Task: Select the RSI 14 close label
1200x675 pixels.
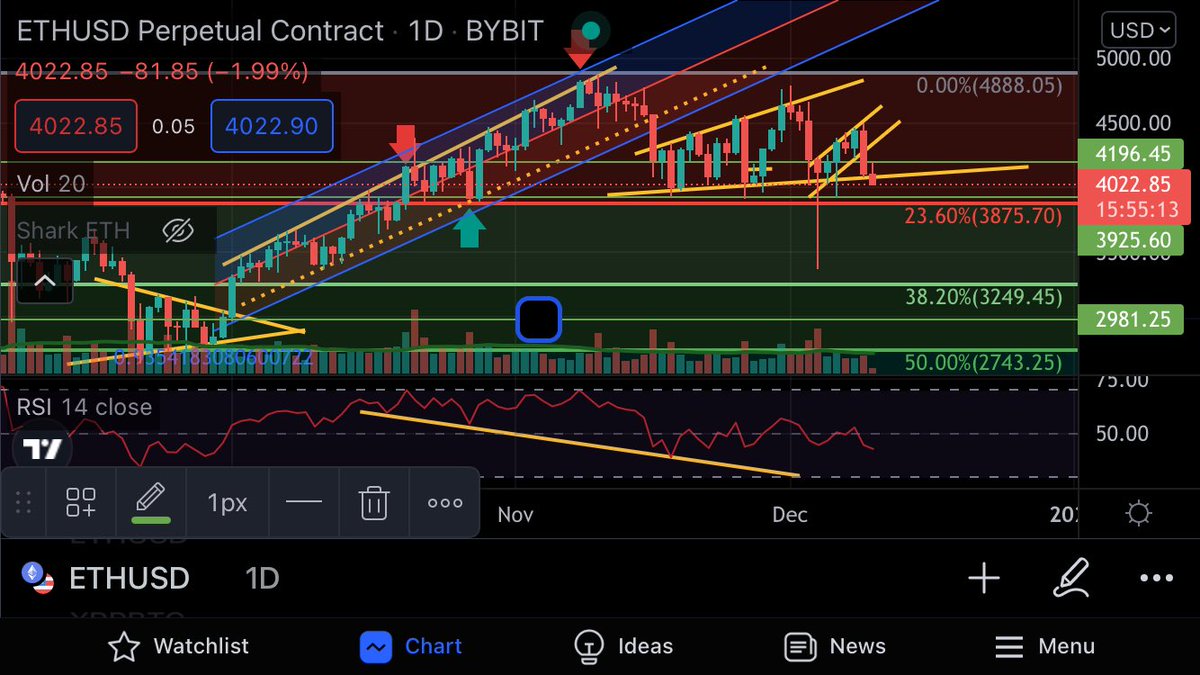Action: [x=84, y=407]
